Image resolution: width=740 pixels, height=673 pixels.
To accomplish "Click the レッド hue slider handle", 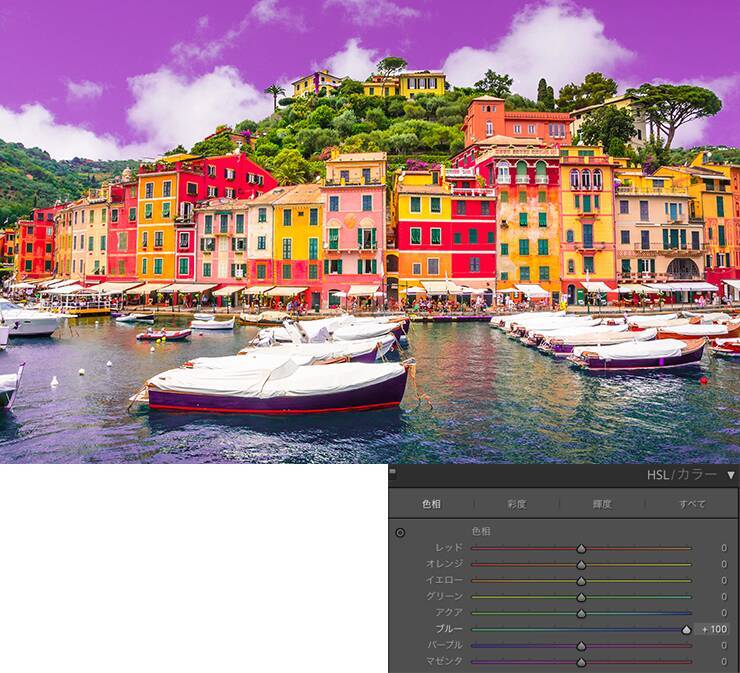I will (581, 548).
